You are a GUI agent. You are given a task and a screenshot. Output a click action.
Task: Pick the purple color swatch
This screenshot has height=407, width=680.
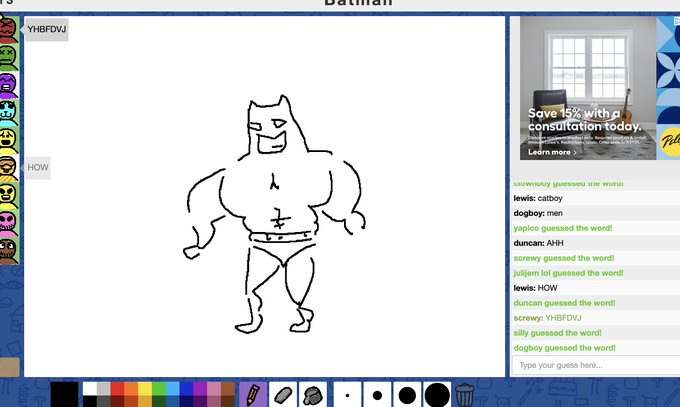tap(200, 388)
